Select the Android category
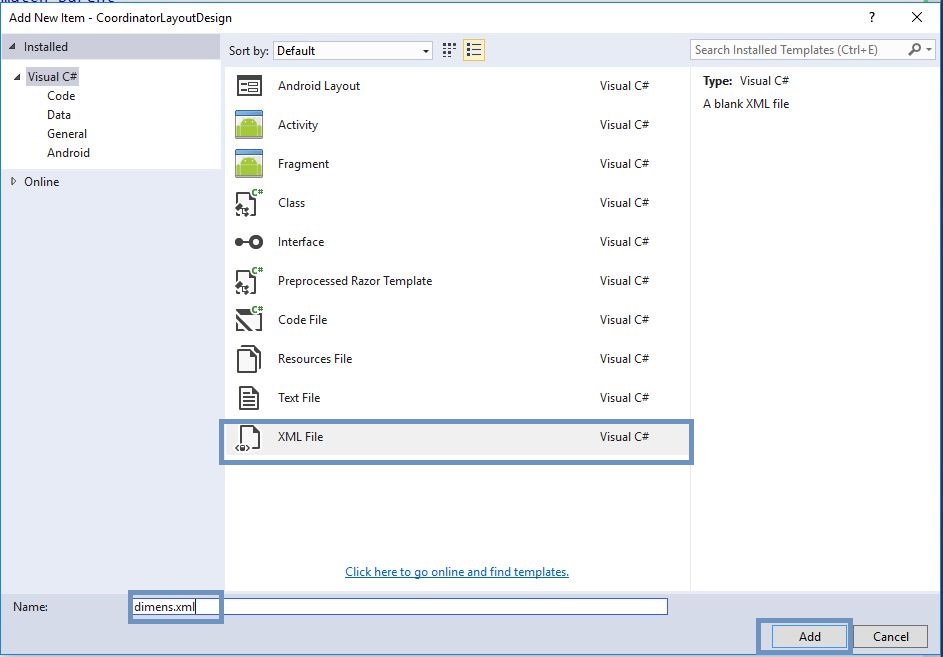This screenshot has width=943, height=657. point(69,153)
